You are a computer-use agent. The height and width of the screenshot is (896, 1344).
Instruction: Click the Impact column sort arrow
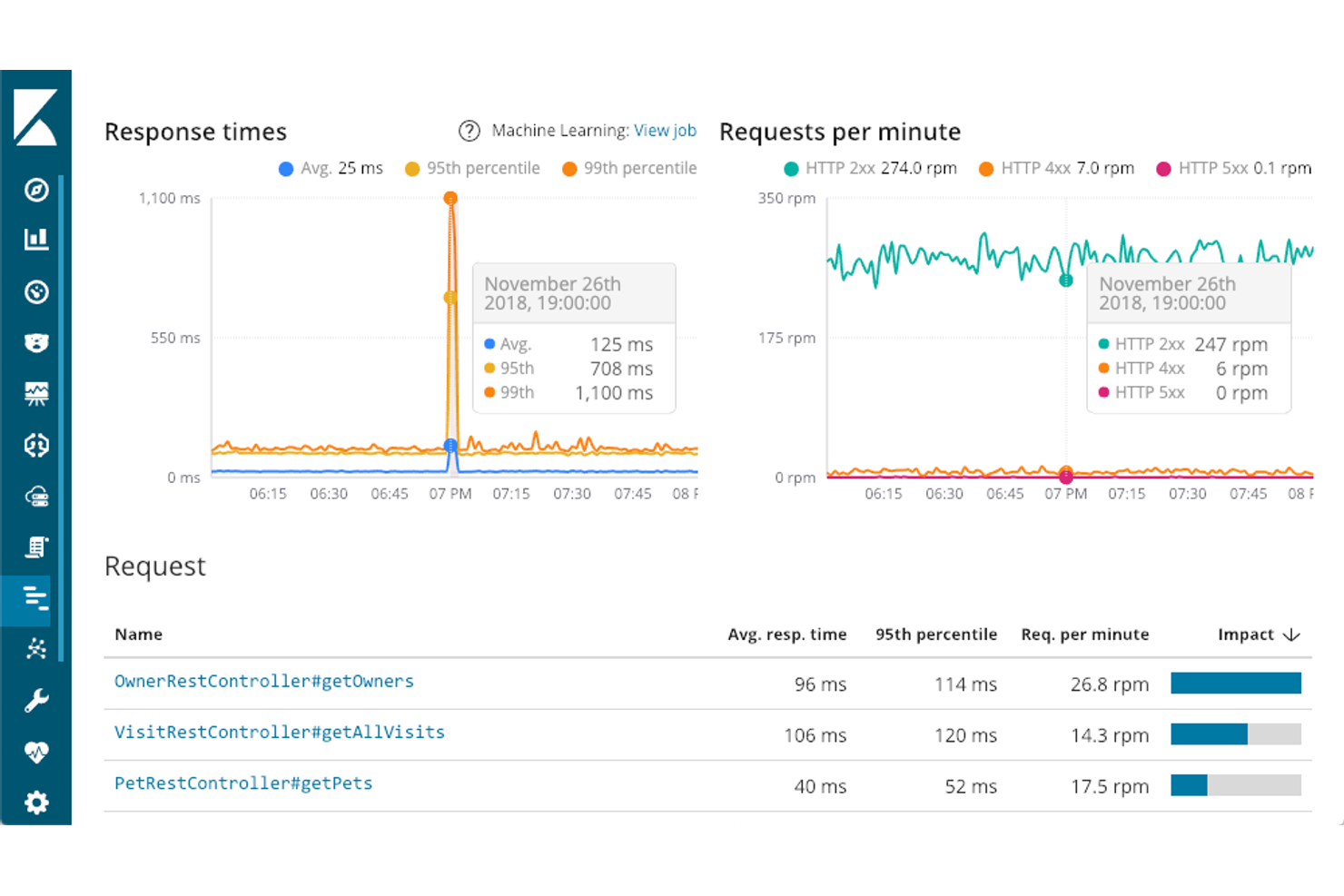pos(1291,635)
